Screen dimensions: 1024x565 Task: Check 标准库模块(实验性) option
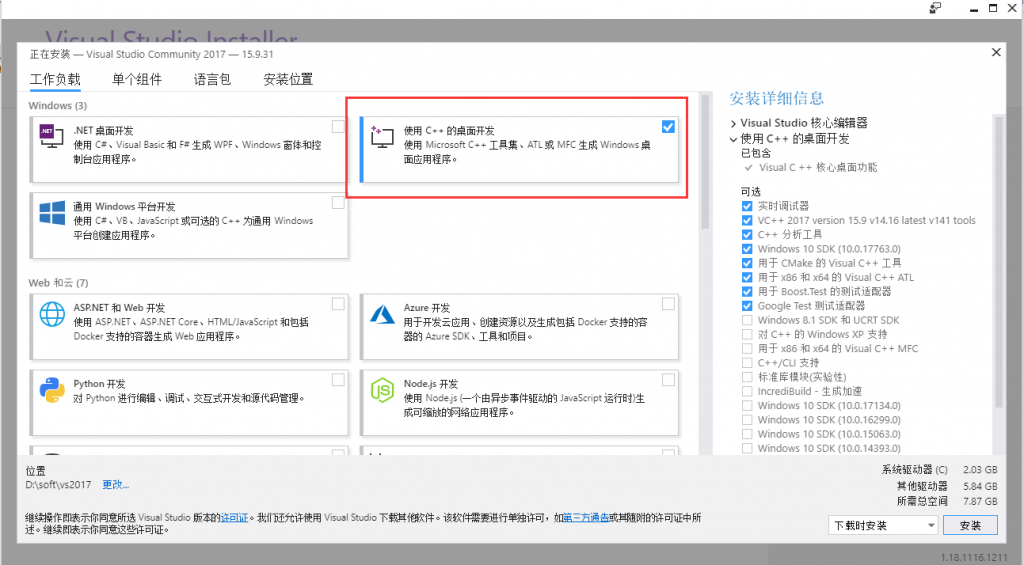747,377
